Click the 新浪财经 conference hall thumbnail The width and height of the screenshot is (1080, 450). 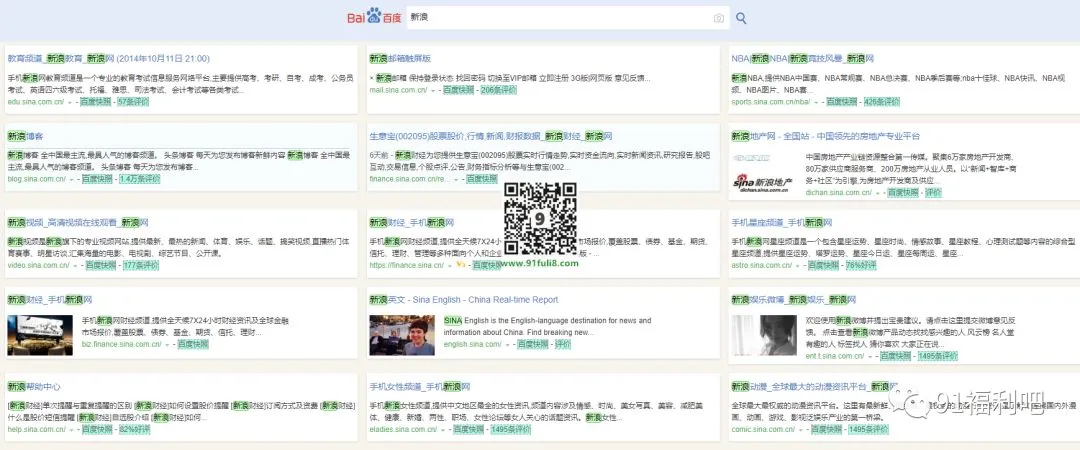click(40, 335)
